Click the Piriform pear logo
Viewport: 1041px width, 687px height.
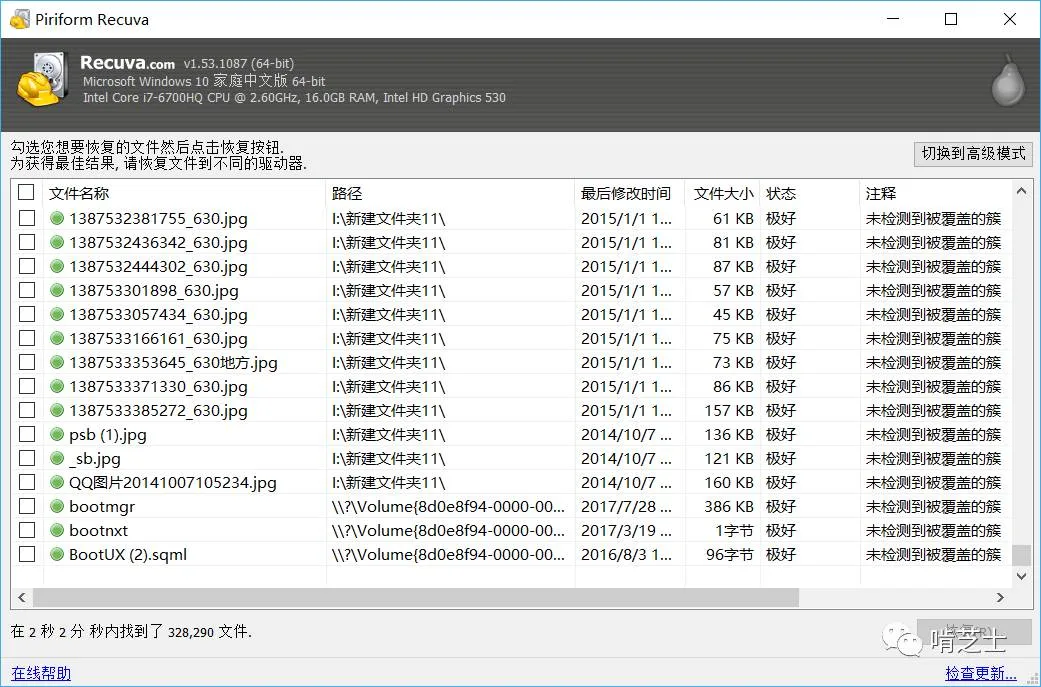(x=1008, y=81)
